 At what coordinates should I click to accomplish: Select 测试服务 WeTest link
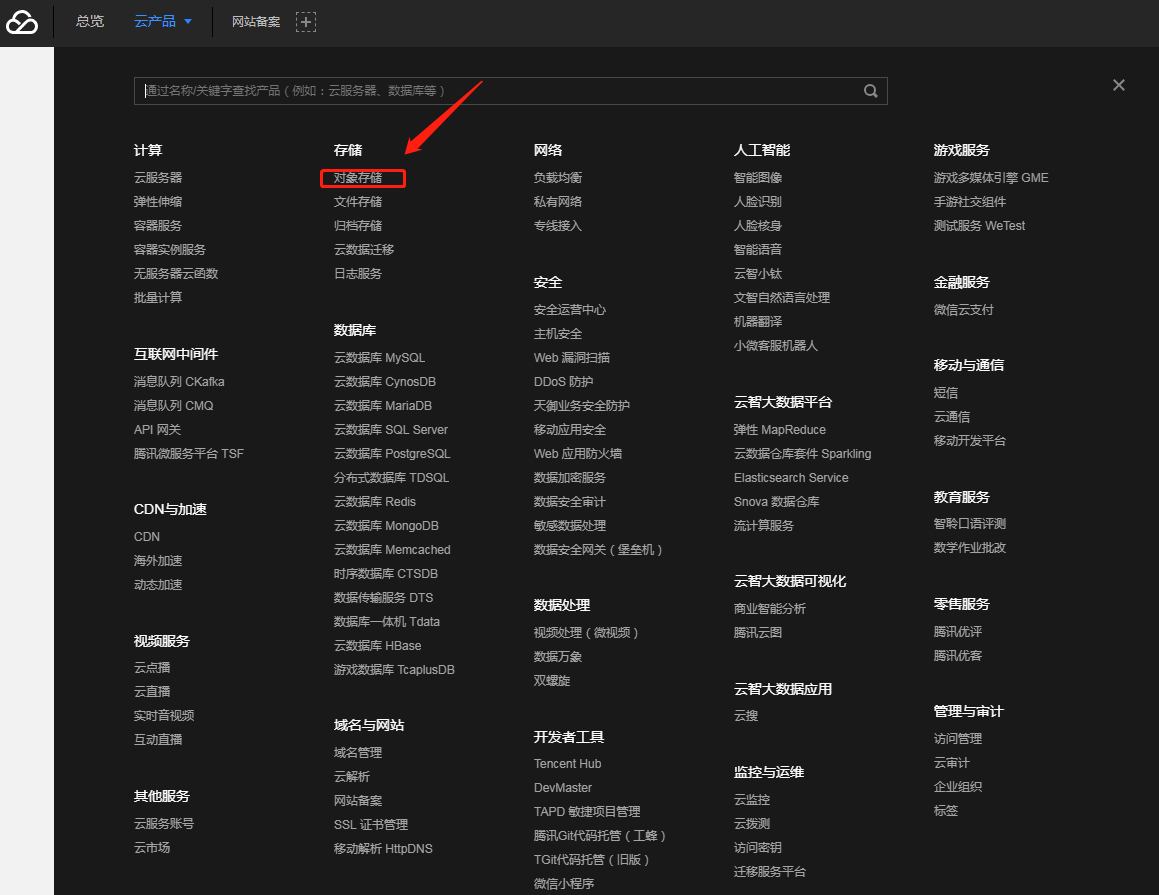pyautogui.click(x=979, y=225)
